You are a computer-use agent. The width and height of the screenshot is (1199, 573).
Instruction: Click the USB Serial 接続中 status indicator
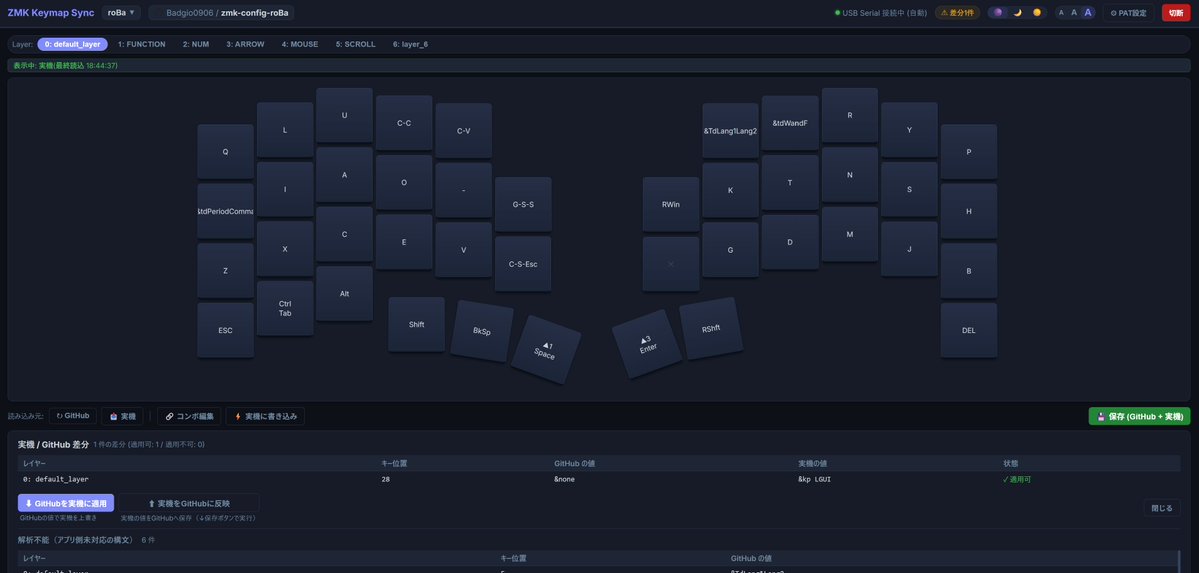tap(881, 13)
